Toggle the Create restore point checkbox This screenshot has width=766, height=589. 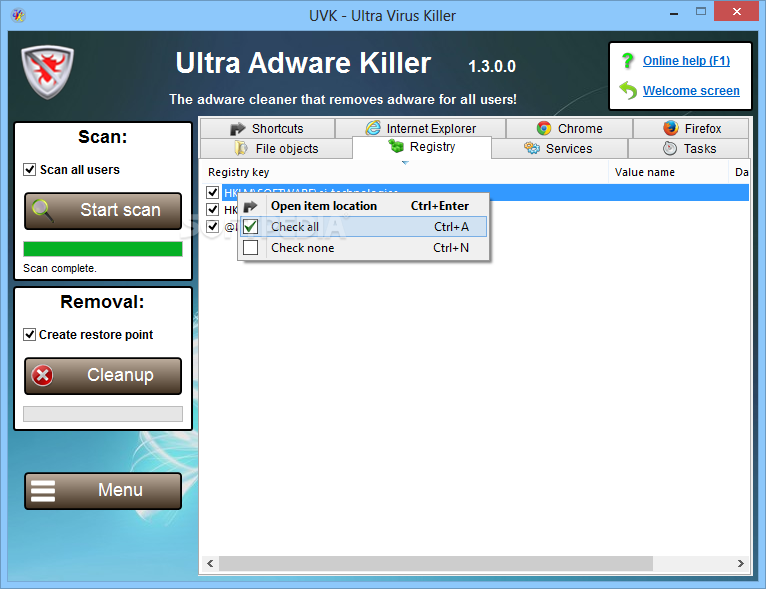click(29, 335)
